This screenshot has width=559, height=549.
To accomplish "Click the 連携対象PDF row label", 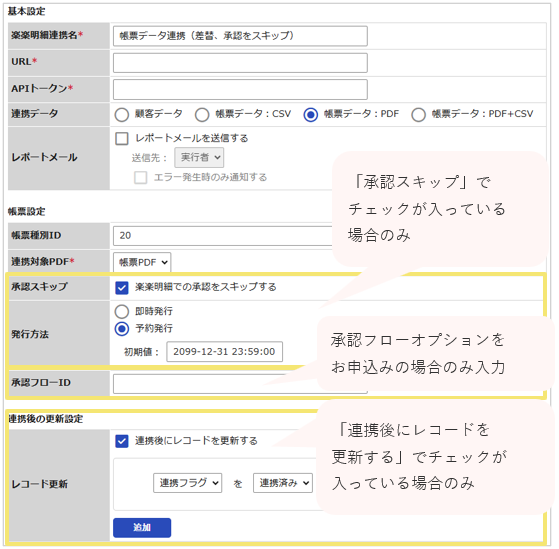I will (x=42, y=262).
